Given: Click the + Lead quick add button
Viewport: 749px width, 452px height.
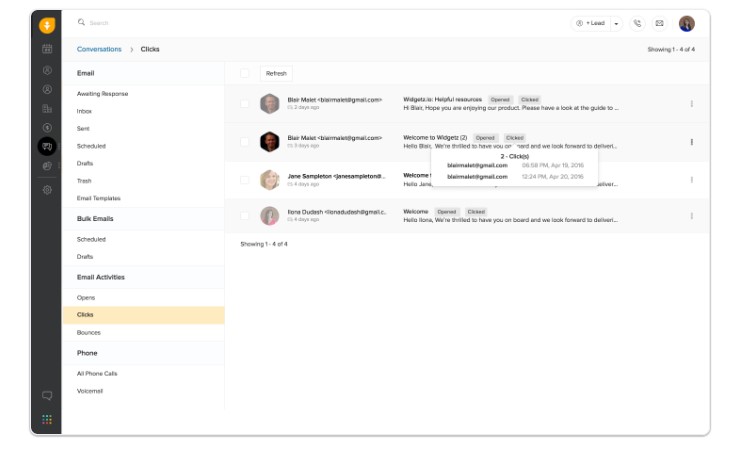Looking at the screenshot, I should (592, 23).
